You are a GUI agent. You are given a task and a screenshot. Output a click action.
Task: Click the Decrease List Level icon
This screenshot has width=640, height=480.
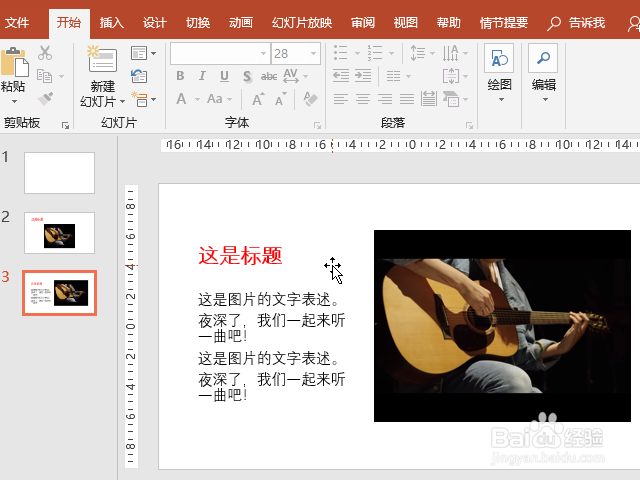point(341,76)
